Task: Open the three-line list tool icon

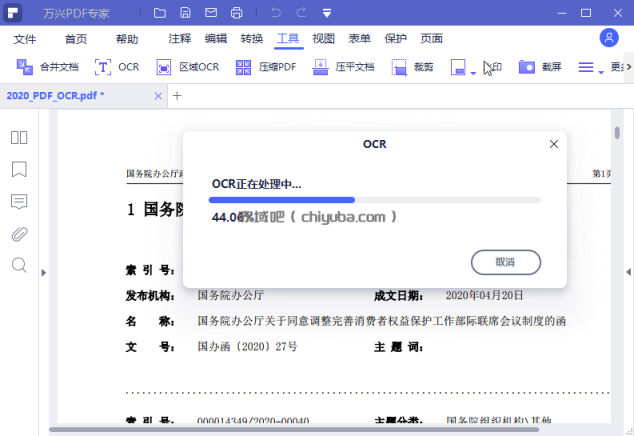Action: [x=586, y=67]
